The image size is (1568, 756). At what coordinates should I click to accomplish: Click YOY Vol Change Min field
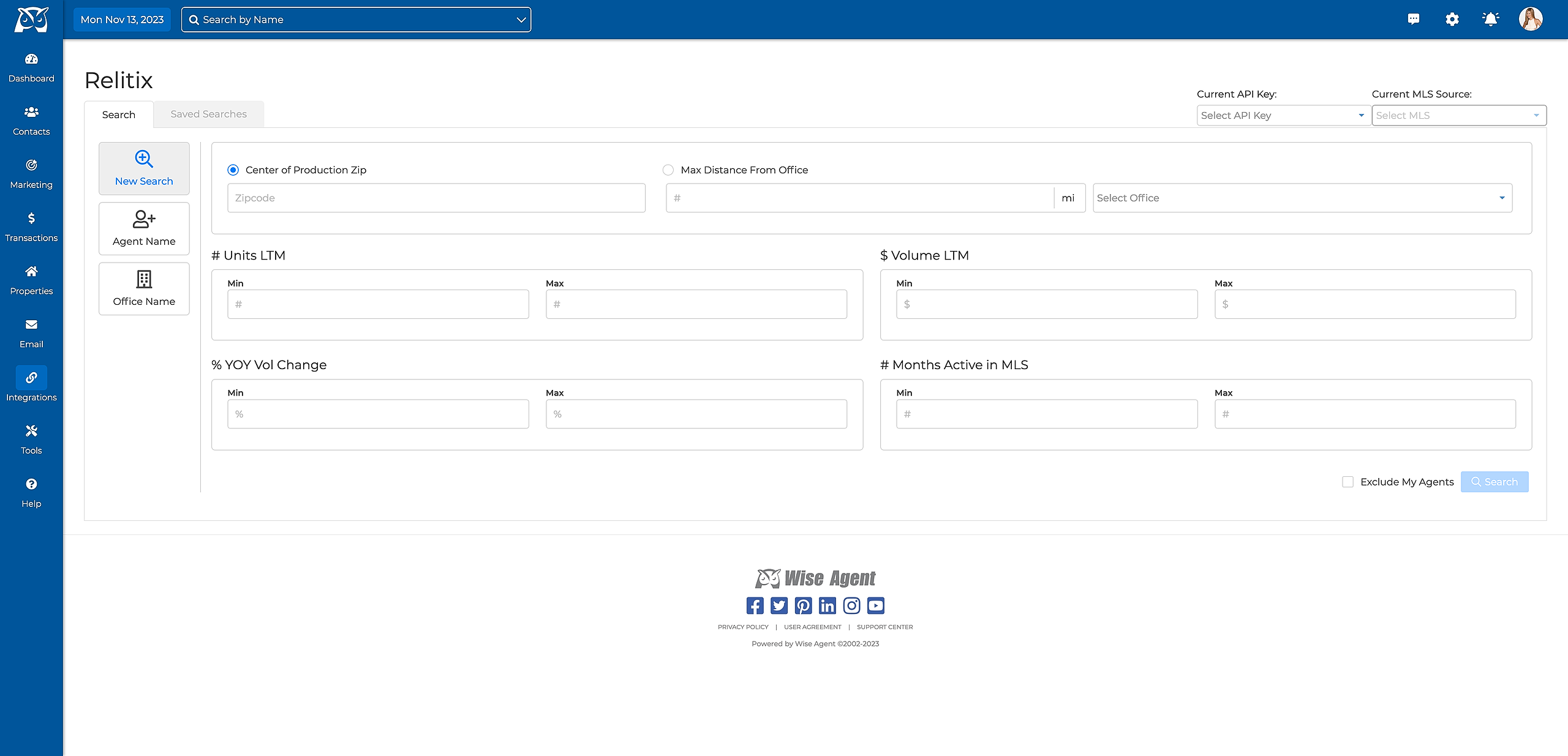click(x=378, y=414)
